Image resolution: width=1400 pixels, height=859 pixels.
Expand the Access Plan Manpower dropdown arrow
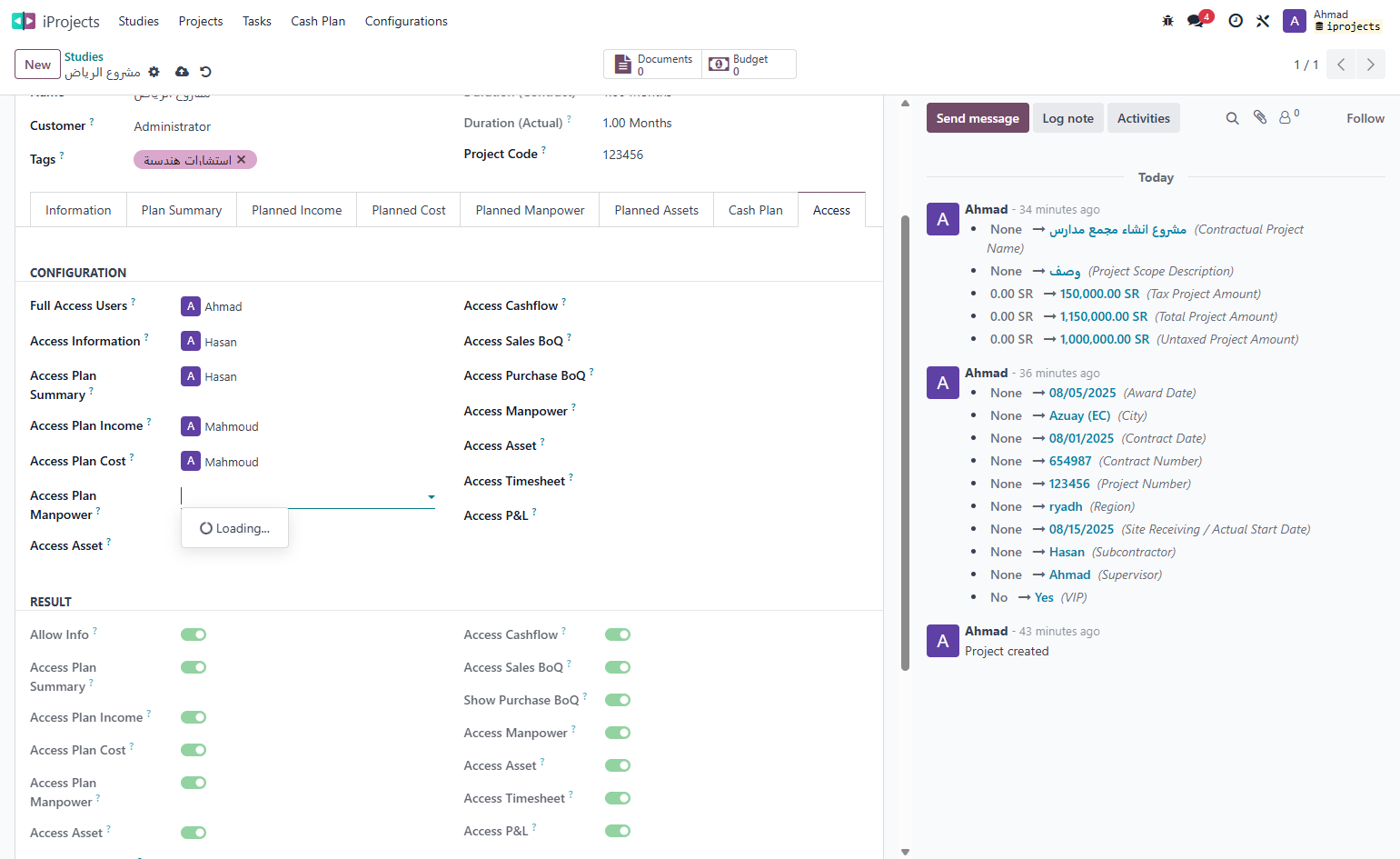[431, 497]
